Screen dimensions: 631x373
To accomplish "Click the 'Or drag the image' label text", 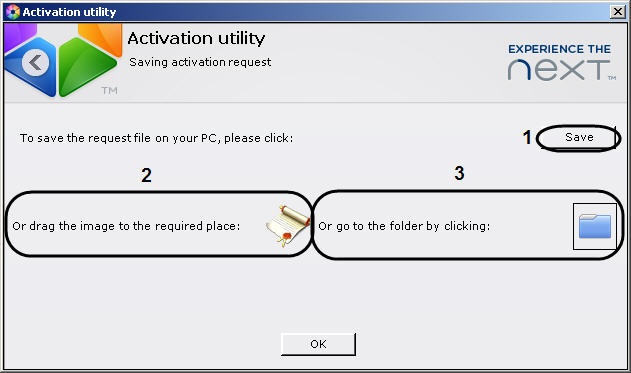I will [126, 226].
